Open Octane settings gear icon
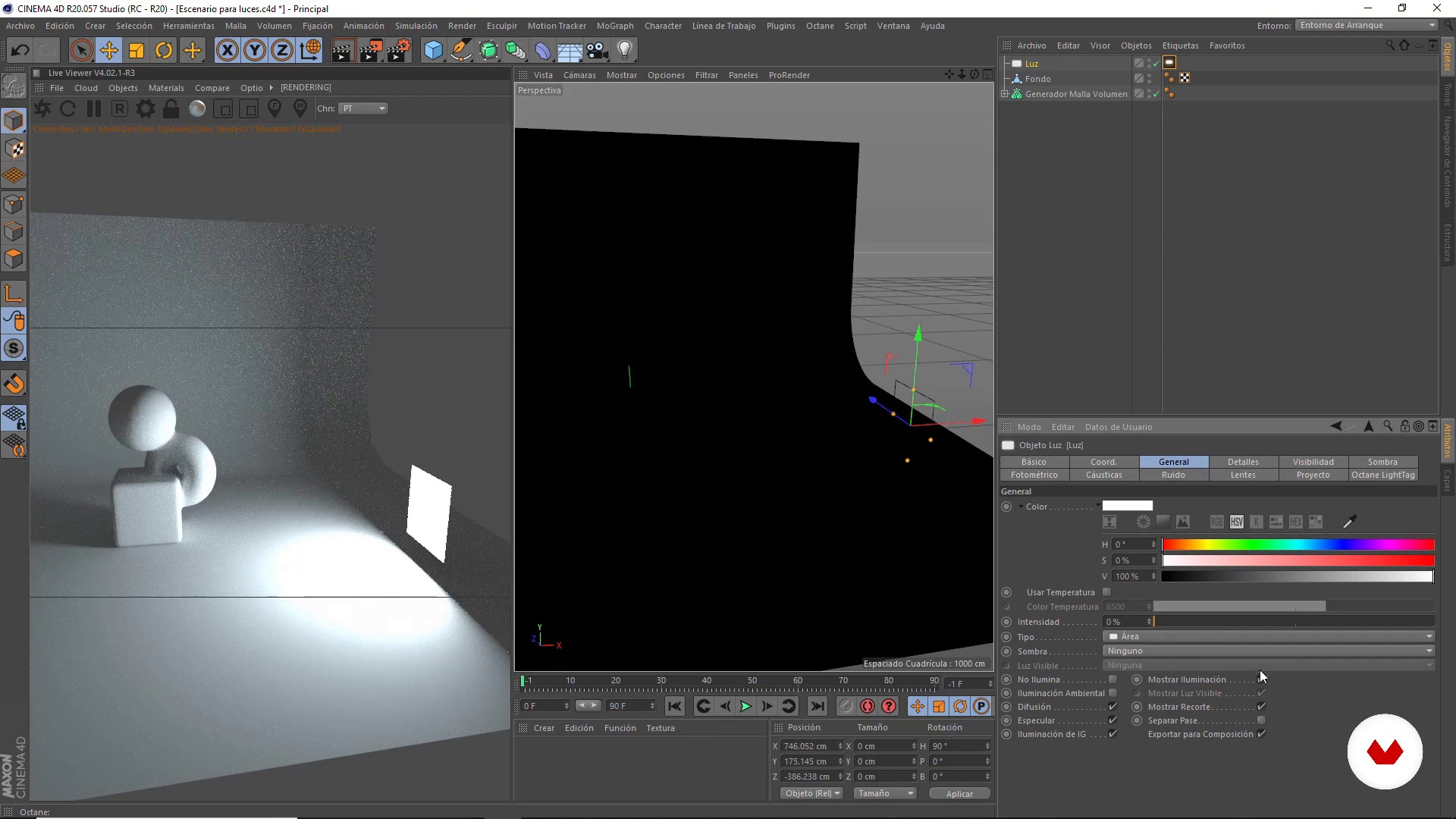Image resolution: width=1456 pixels, height=819 pixels. (145, 108)
